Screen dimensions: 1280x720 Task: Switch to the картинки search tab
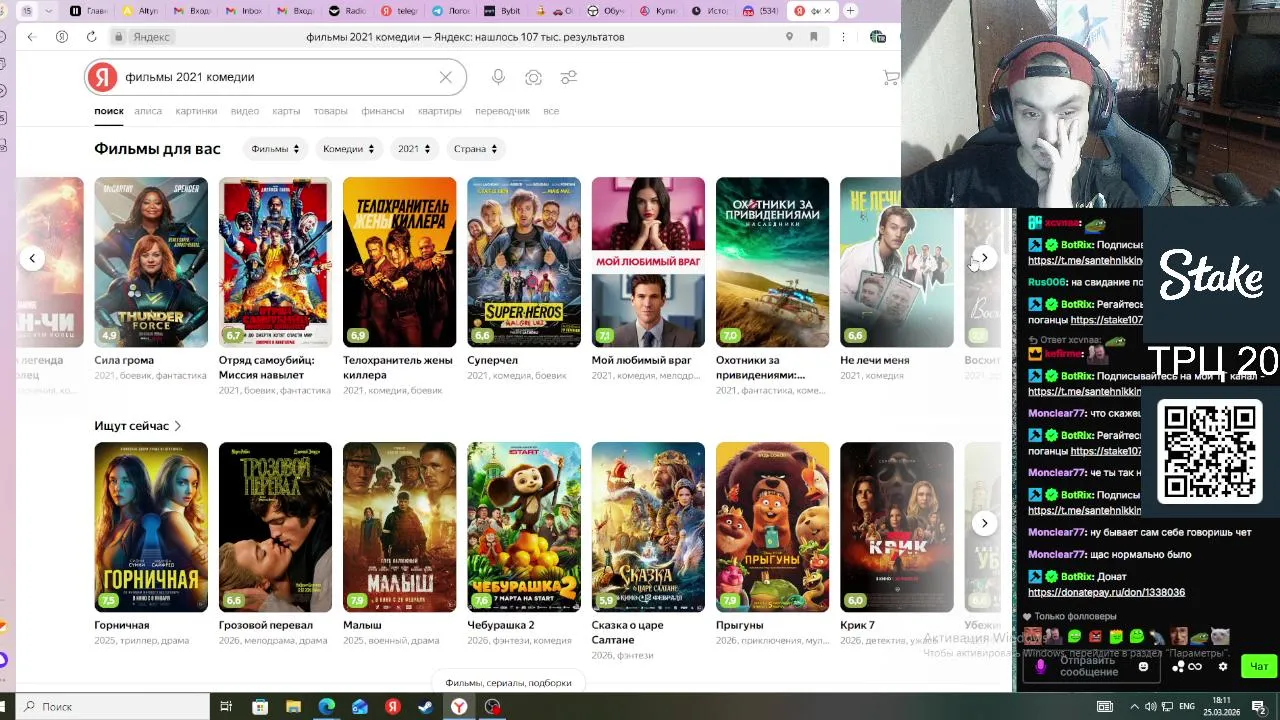coord(196,111)
